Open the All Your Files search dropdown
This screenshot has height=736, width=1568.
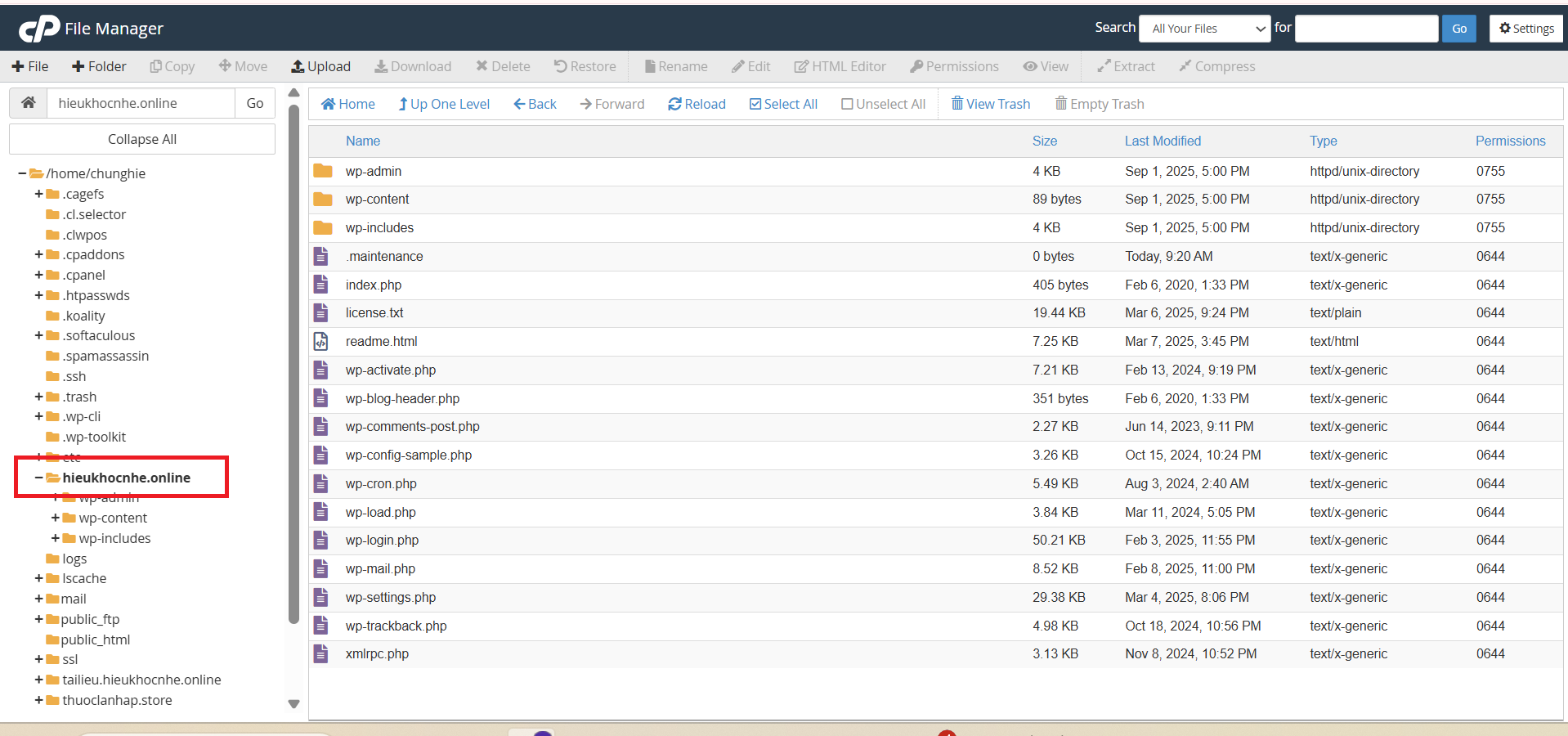click(1204, 29)
